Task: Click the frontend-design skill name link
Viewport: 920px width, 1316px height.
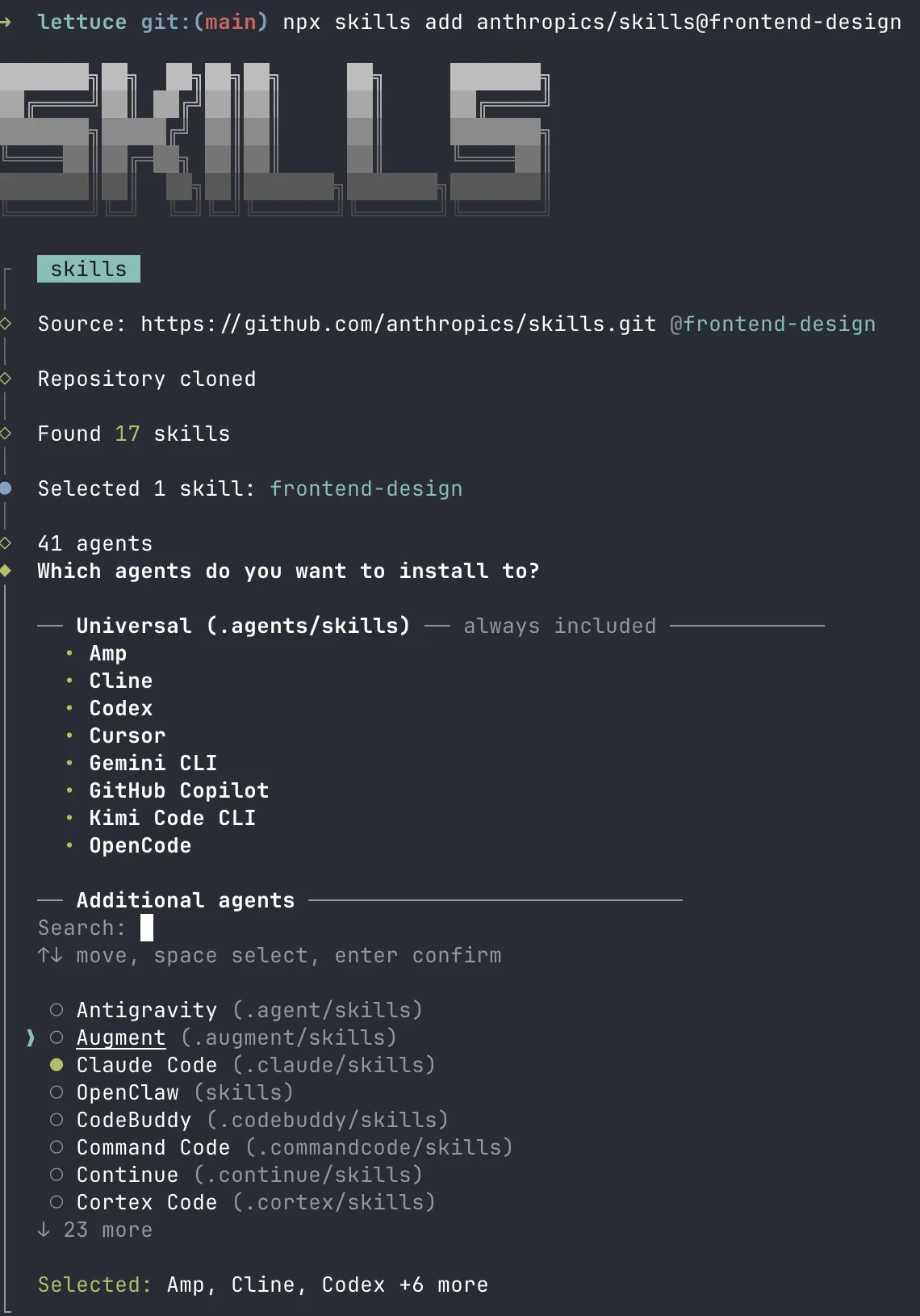Action: pos(366,488)
